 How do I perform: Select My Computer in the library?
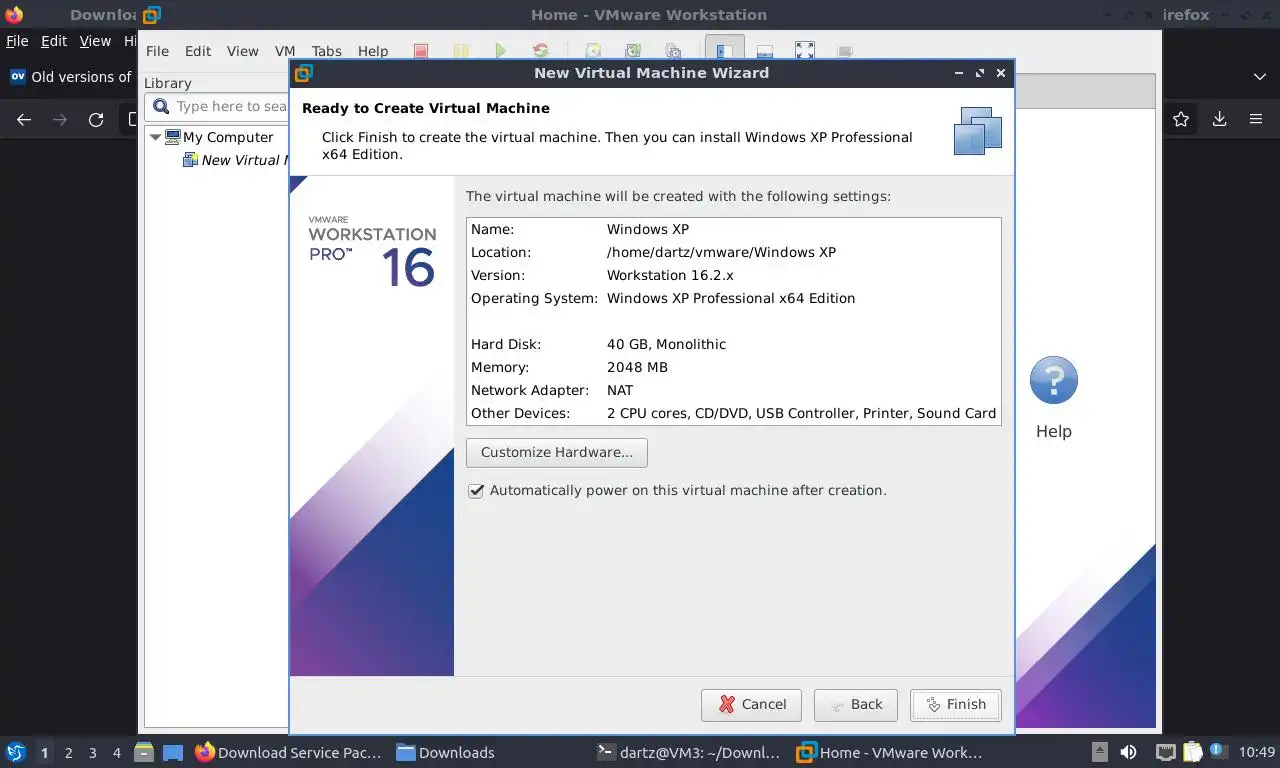228,137
